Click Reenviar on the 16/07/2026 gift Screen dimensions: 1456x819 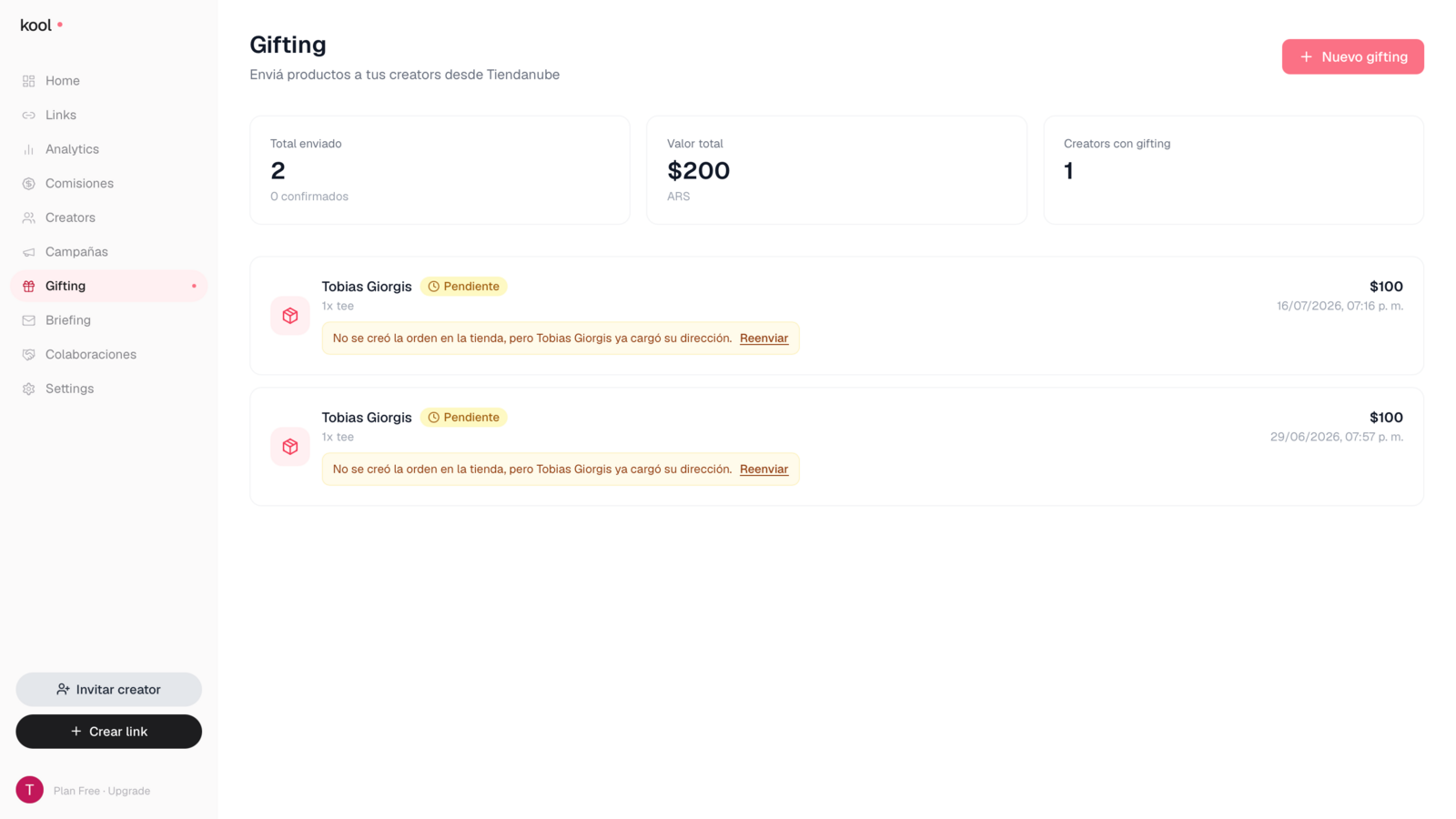[763, 339]
